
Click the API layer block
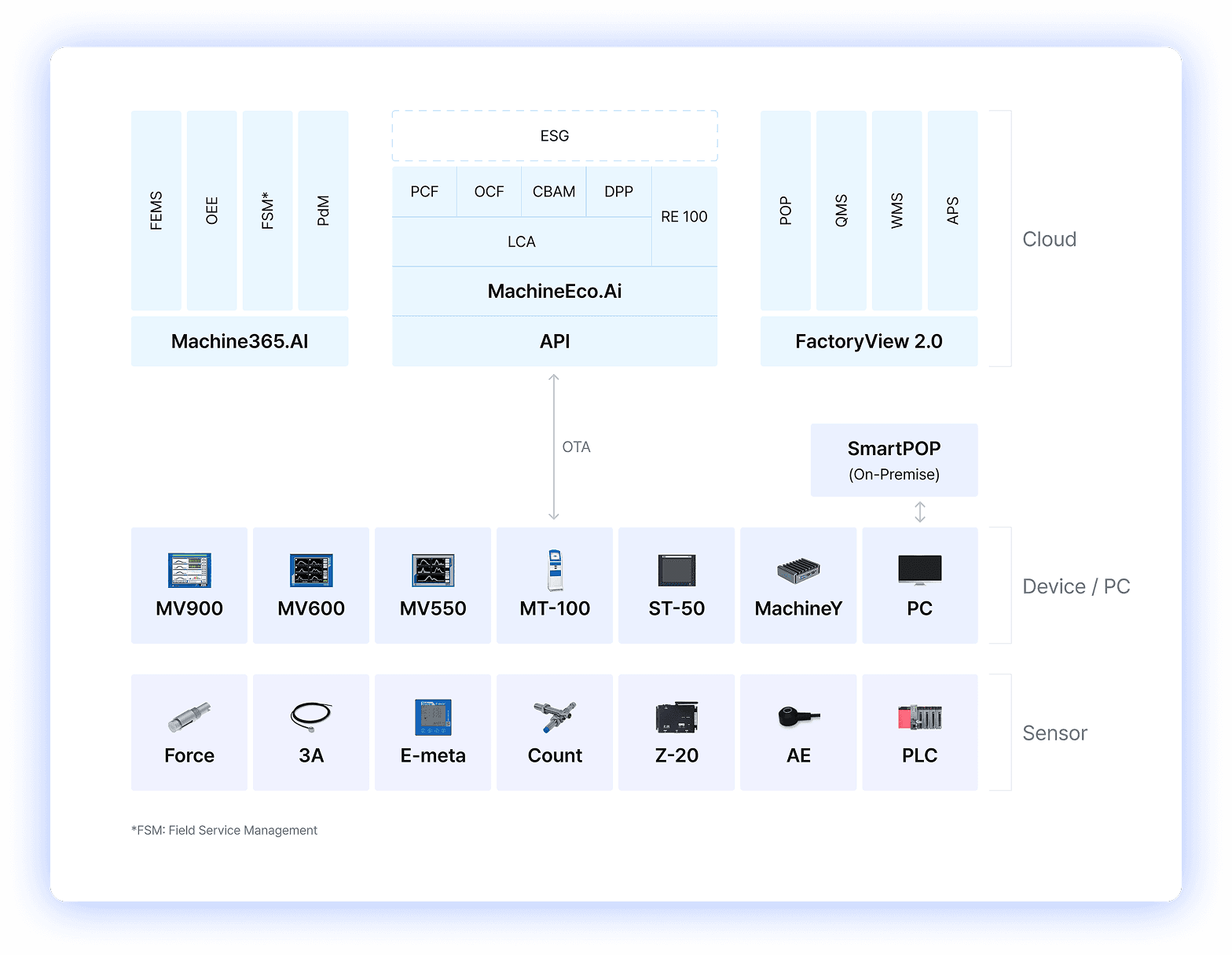(555, 341)
